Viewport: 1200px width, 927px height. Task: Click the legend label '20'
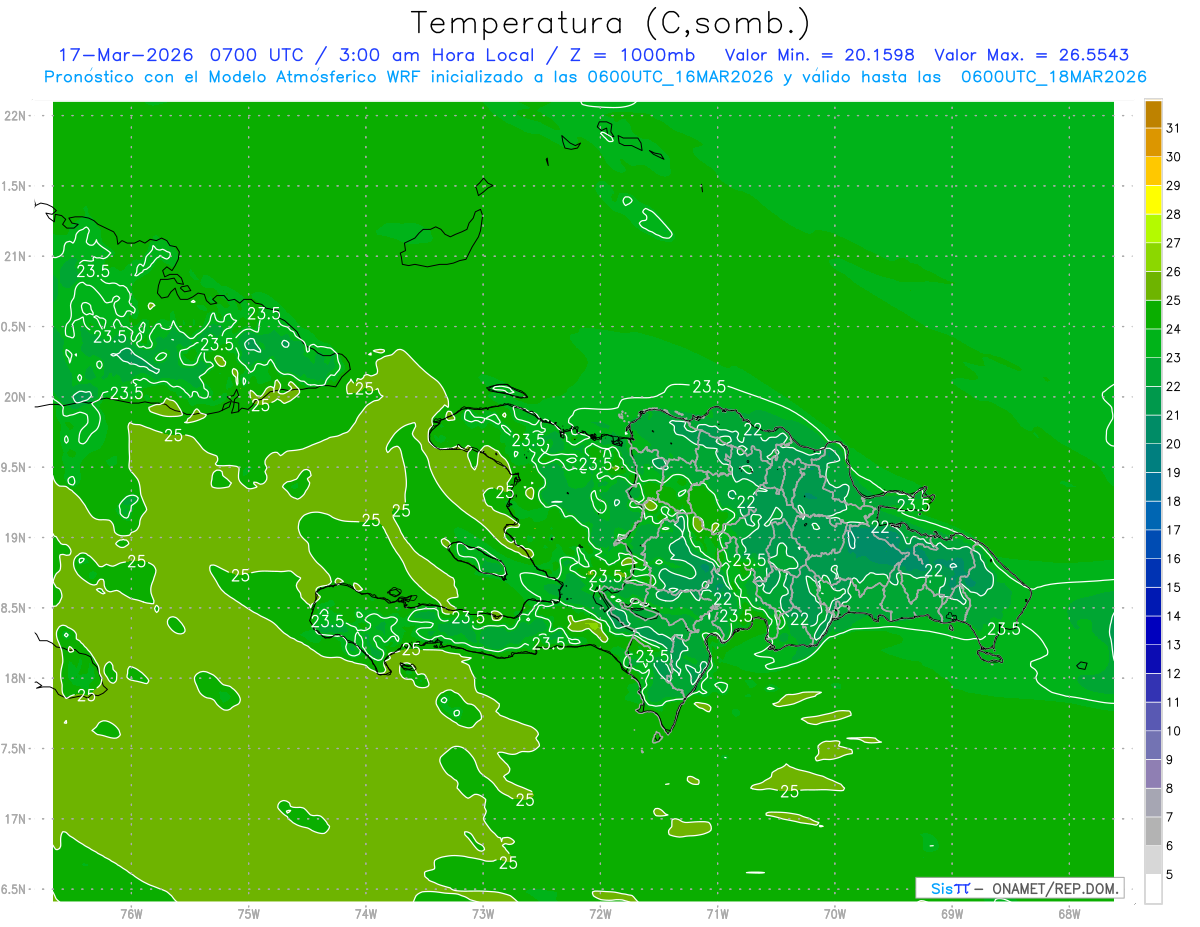pos(1174,444)
